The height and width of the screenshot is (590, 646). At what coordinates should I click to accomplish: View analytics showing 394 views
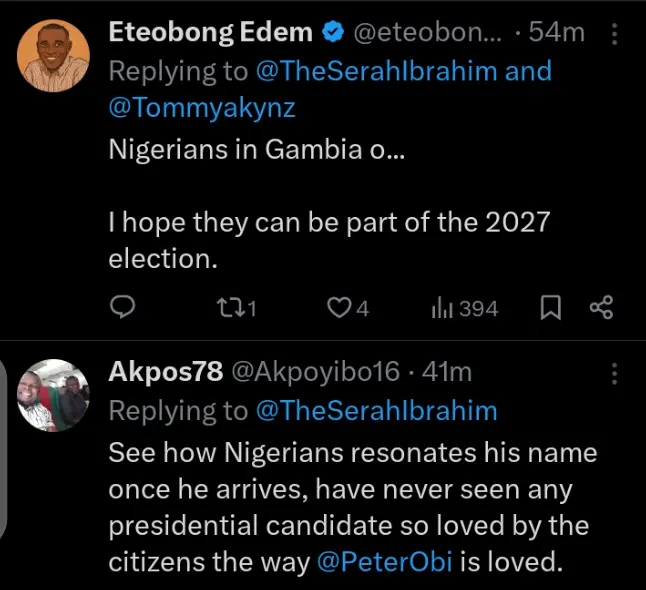click(x=465, y=308)
